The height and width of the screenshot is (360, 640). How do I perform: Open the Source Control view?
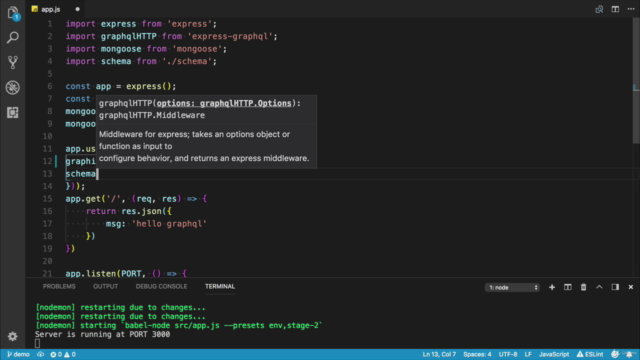(13, 62)
